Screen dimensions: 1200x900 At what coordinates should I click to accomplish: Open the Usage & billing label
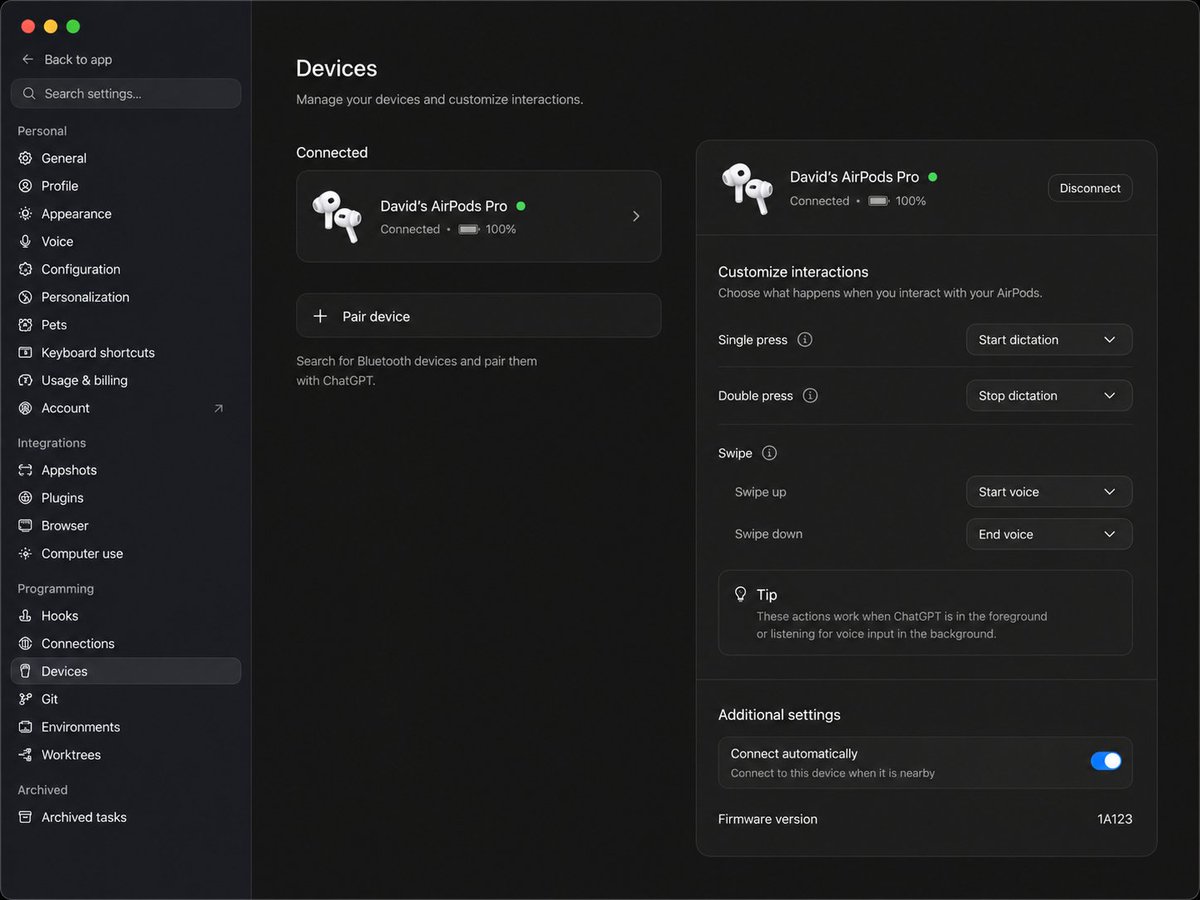click(84, 380)
